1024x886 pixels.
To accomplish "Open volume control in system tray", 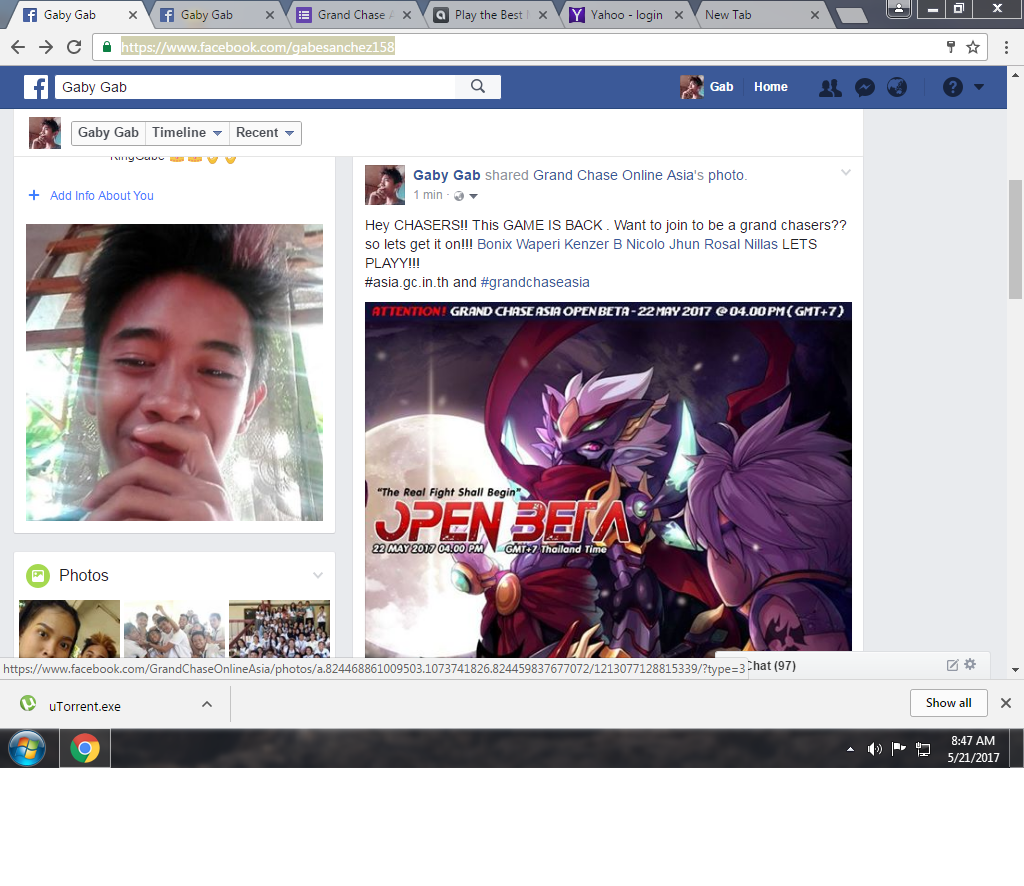I will (874, 749).
